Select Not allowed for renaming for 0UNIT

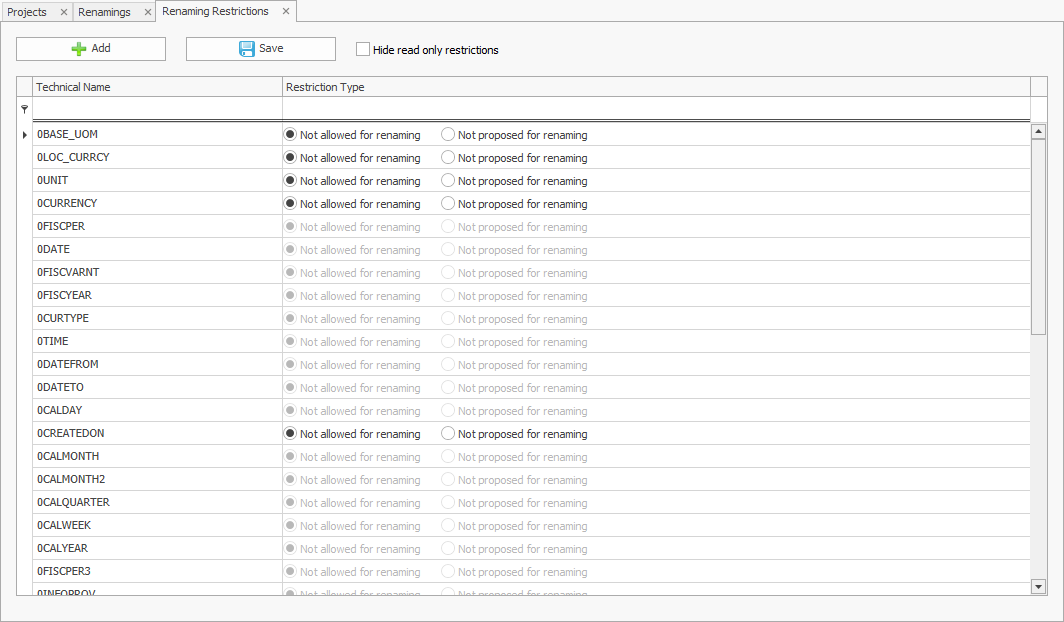[290, 180]
